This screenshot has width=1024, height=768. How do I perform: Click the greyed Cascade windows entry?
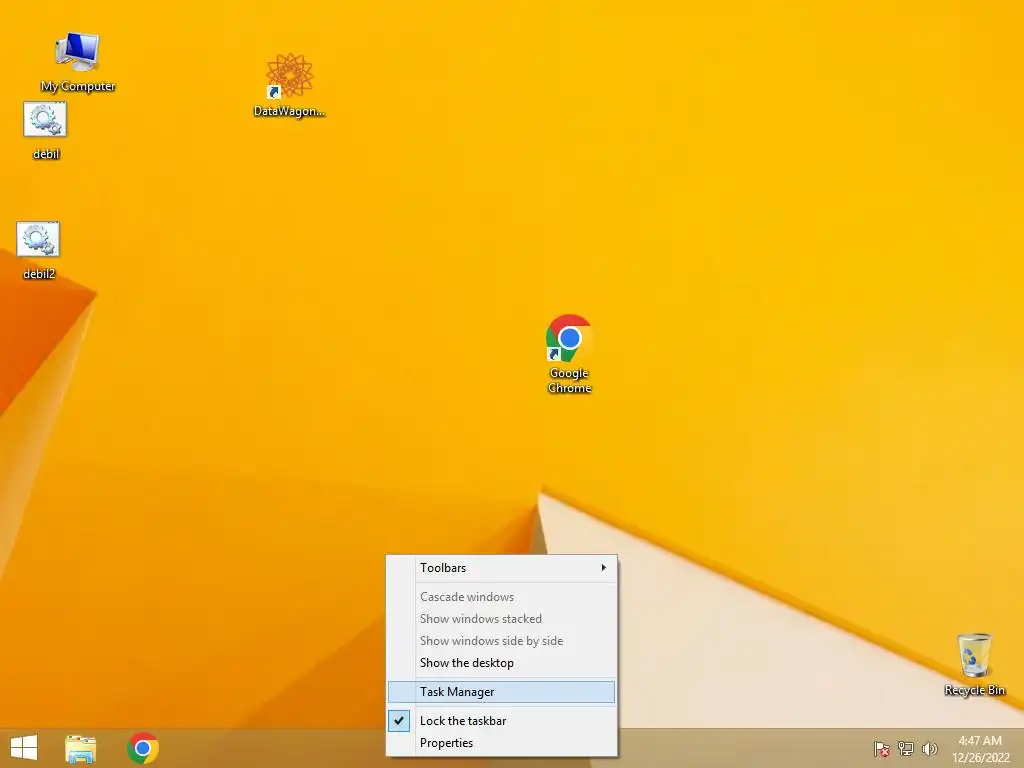click(502, 597)
